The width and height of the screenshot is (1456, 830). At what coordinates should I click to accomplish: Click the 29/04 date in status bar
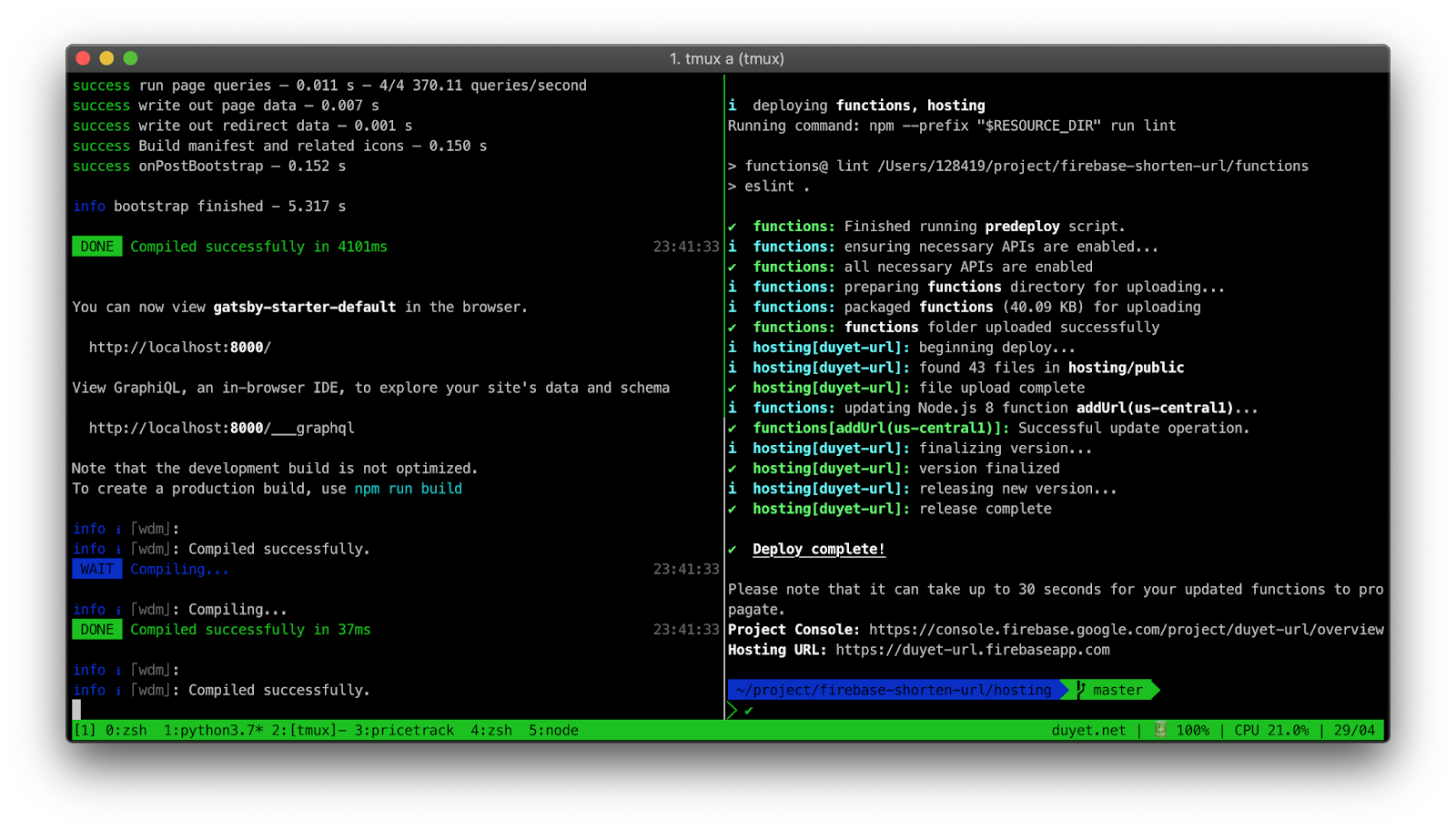(1355, 730)
